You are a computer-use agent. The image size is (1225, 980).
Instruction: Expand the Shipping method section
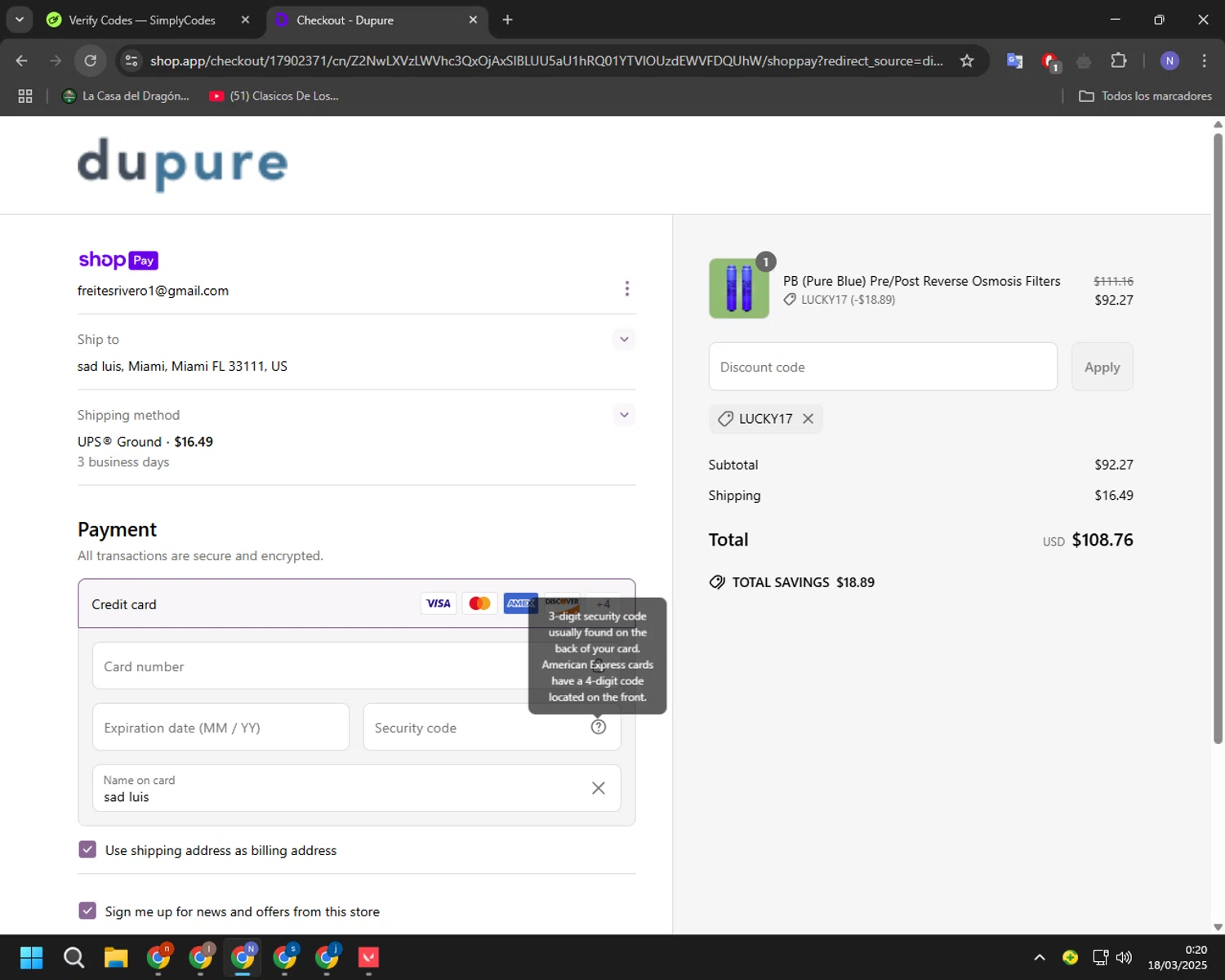click(624, 415)
